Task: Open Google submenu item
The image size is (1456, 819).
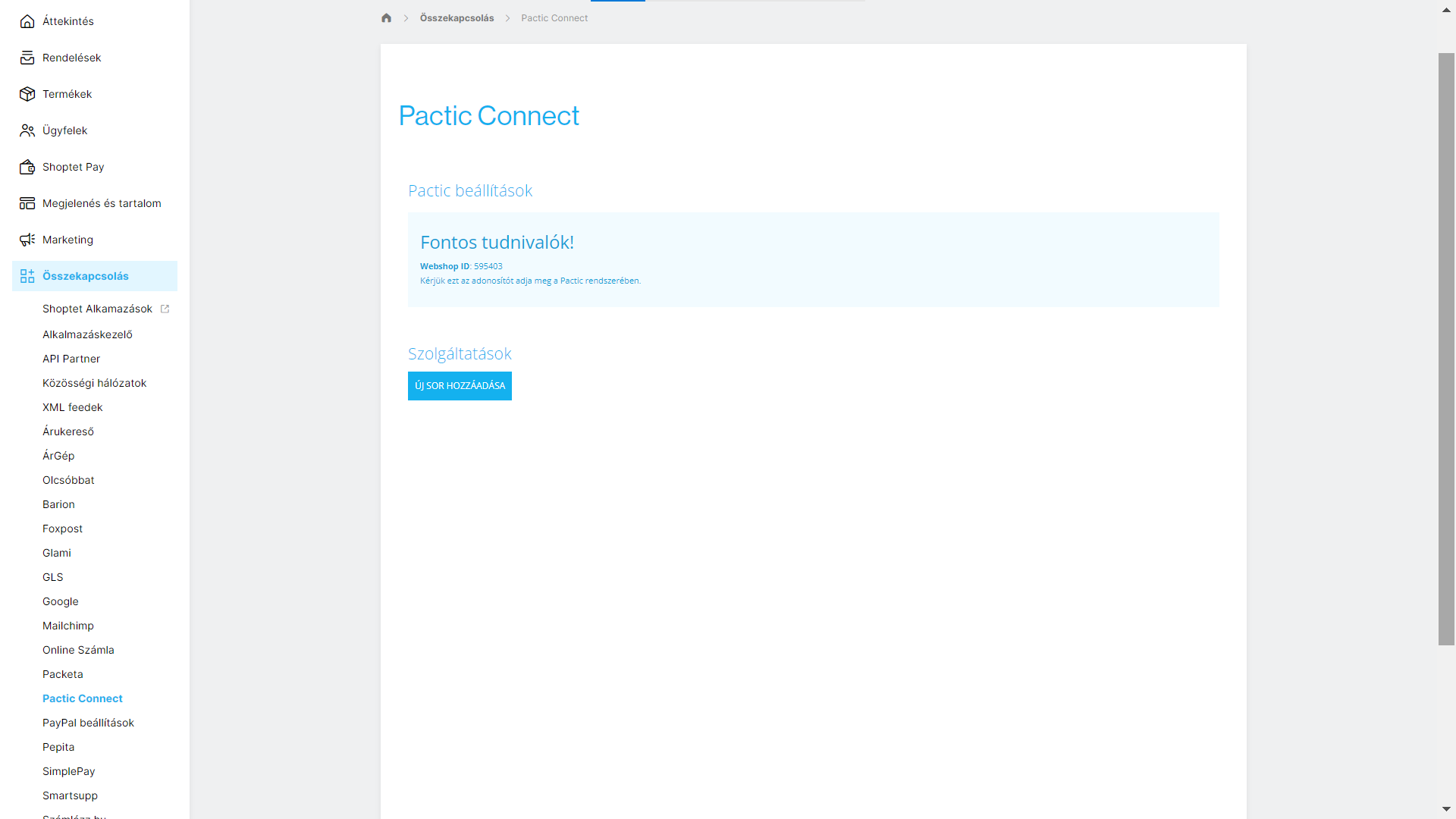Action: pyautogui.click(x=61, y=601)
